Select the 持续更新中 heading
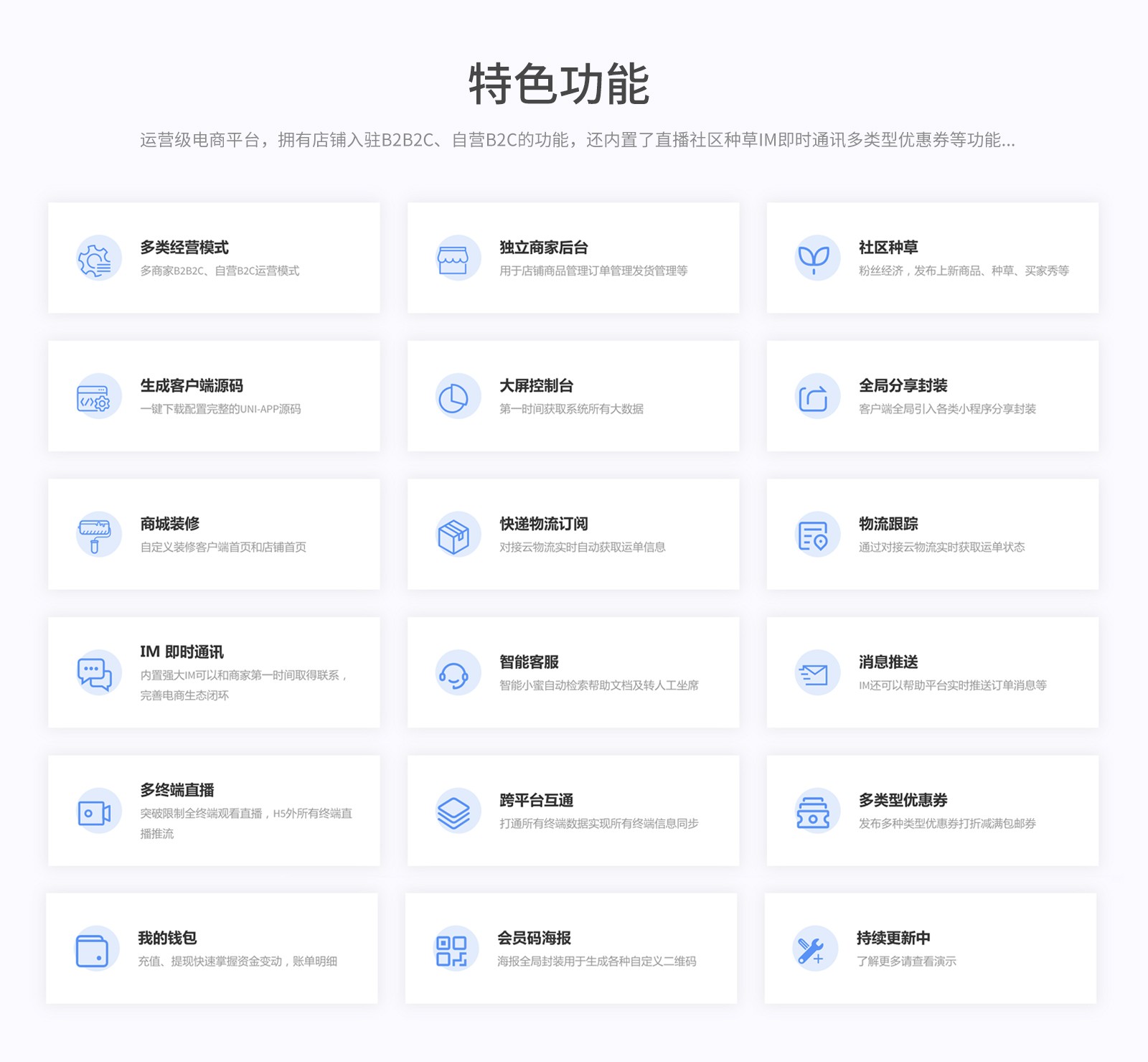1148x1062 pixels. 893,938
